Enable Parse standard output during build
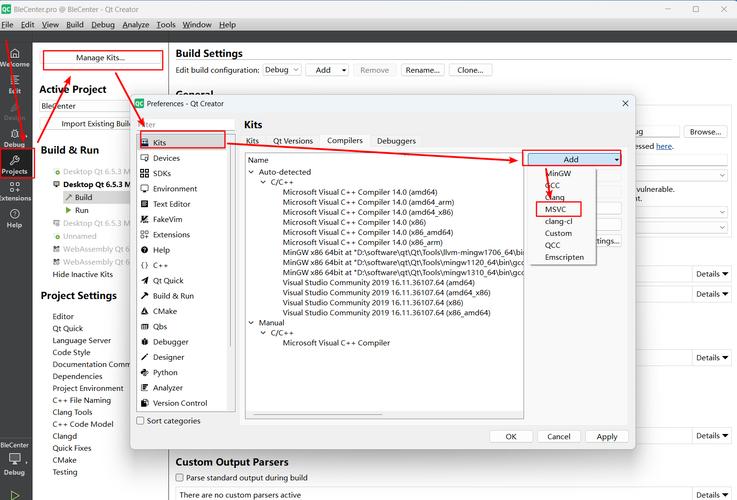This screenshot has height=500, width=737. [180, 477]
